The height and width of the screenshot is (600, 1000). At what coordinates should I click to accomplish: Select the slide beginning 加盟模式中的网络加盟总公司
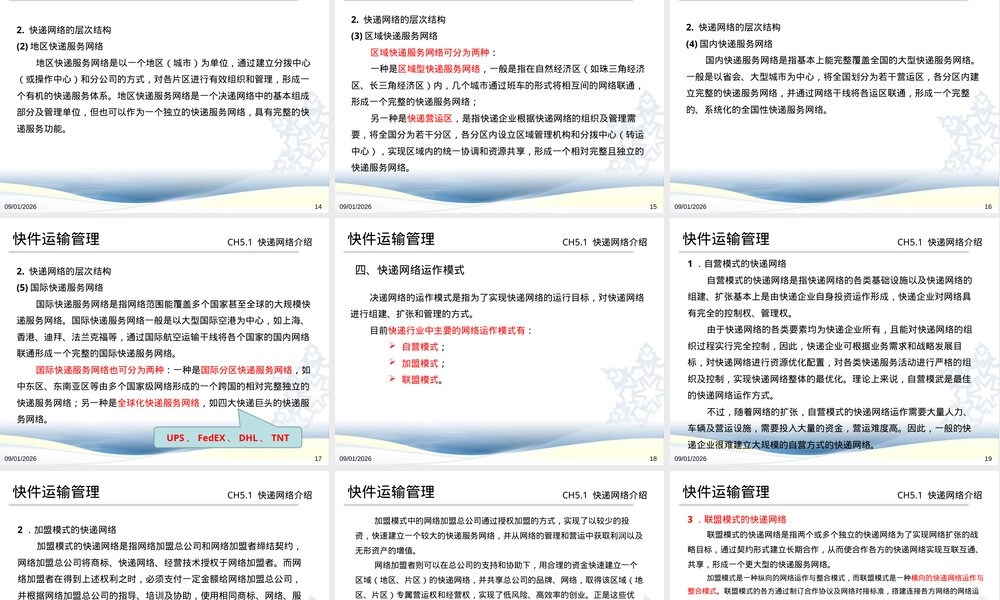coord(499,536)
